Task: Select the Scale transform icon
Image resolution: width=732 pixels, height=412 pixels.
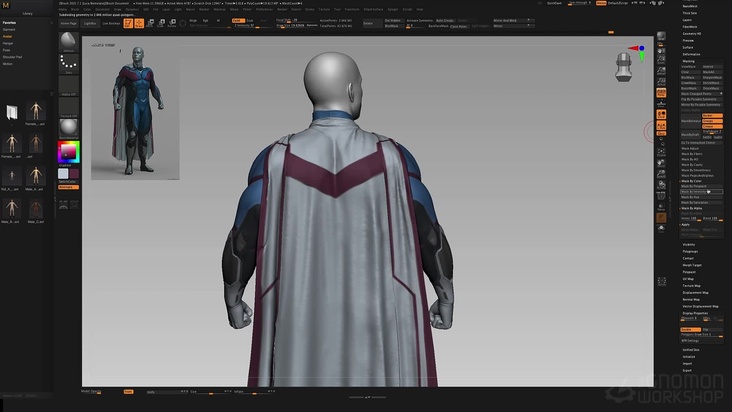Action: click(162, 23)
